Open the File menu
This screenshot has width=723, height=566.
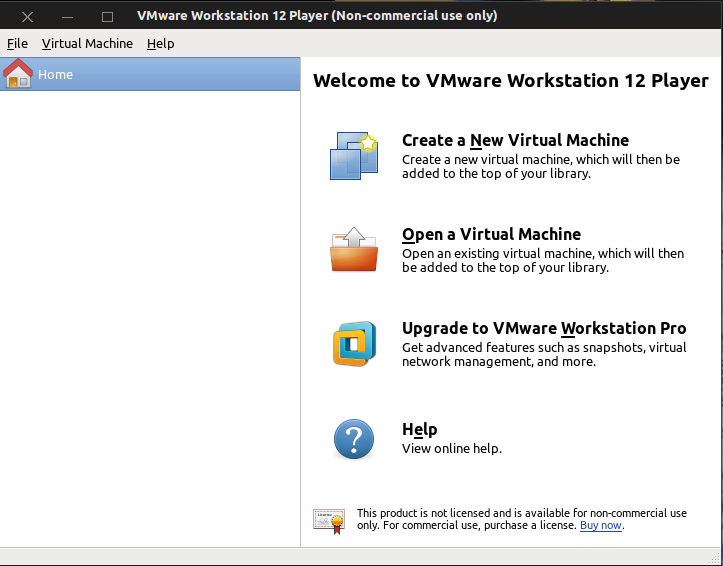[x=17, y=43]
